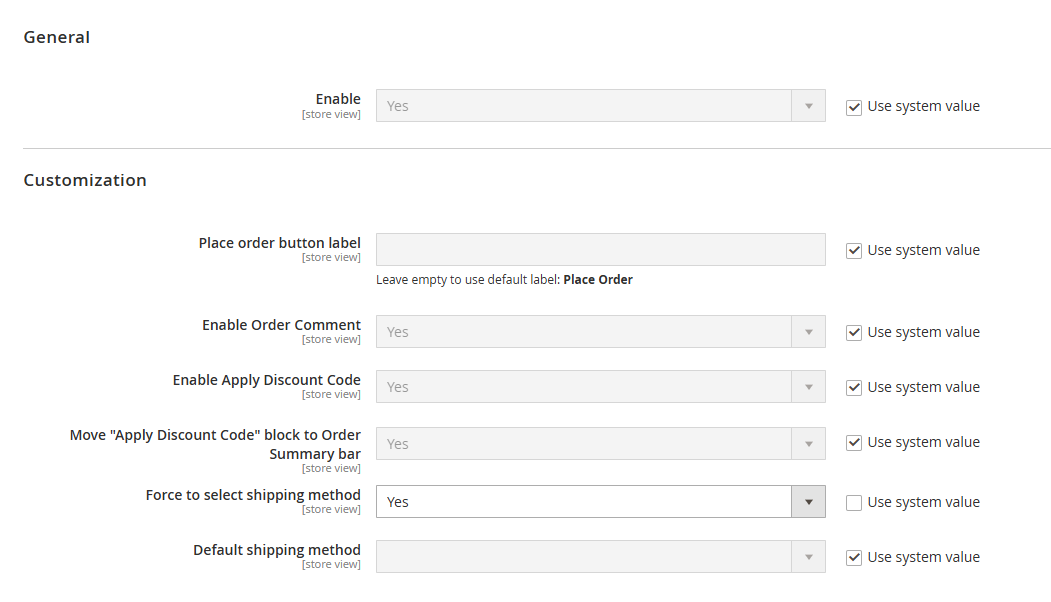
Task: Click the Place order button label text field
Action: tap(600, 250)
